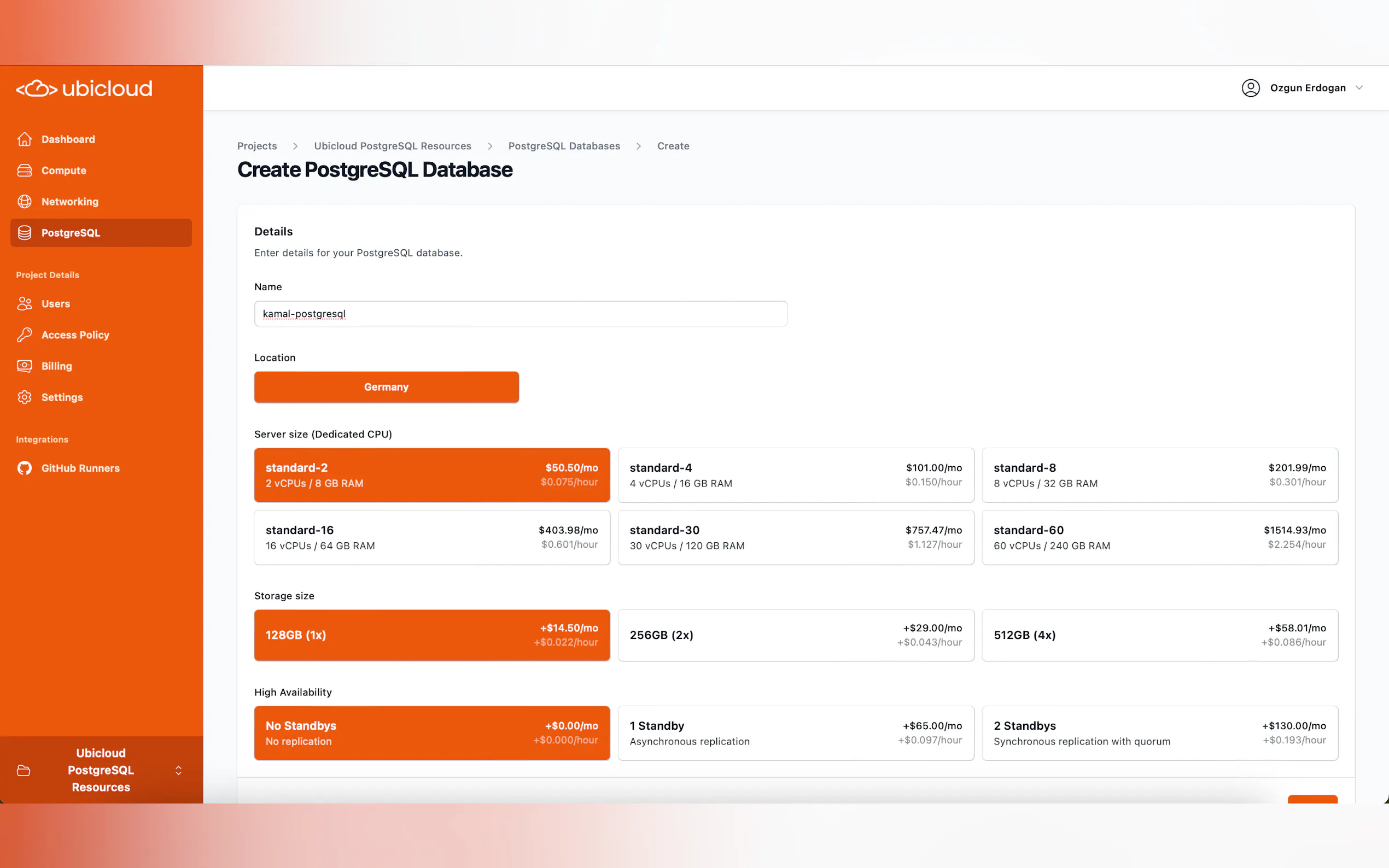Open the Settings sidebar item

pyautogui.click(x=62, y=397)
